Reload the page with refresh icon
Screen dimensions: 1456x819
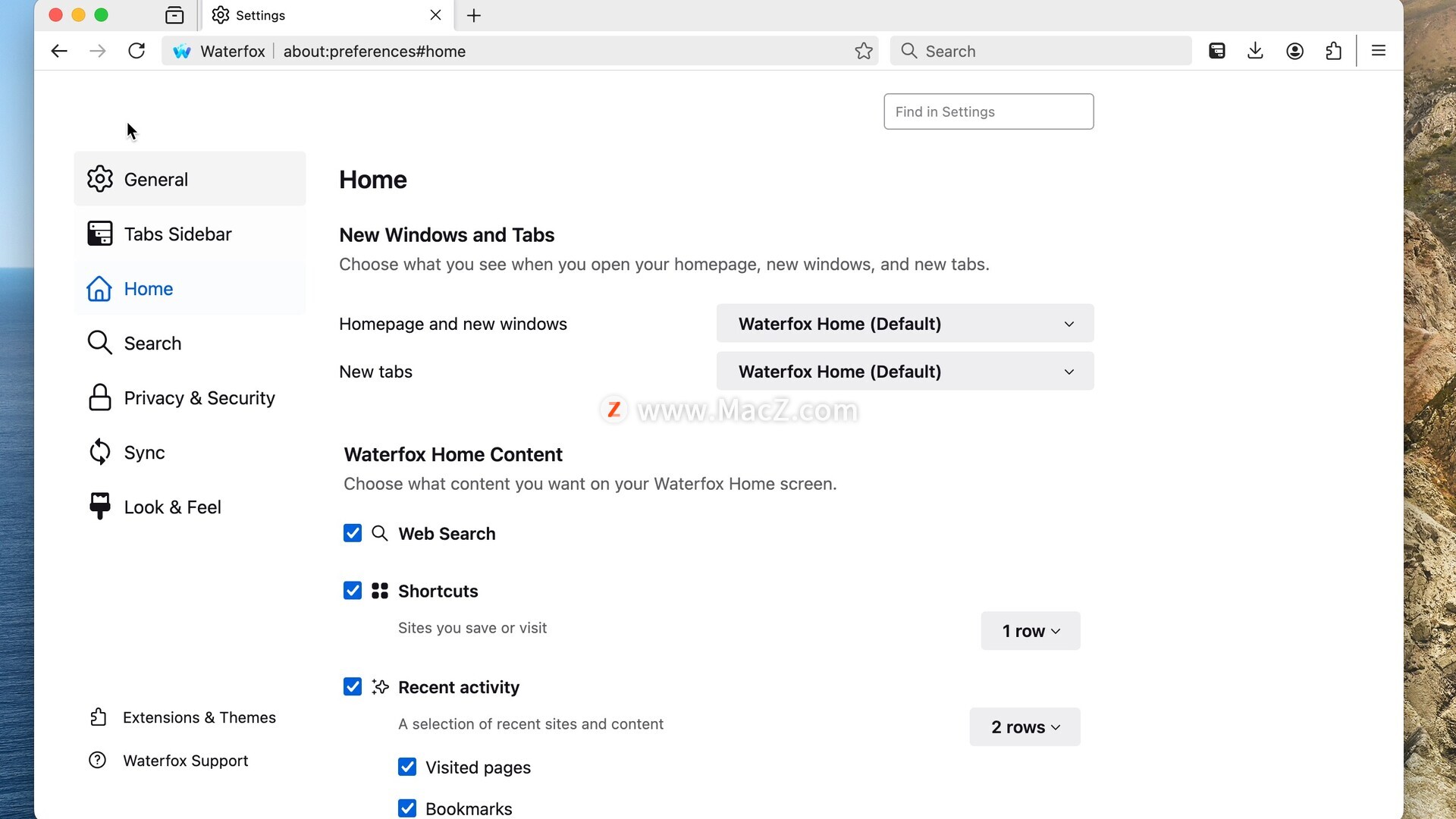click(x=136, y=51)
